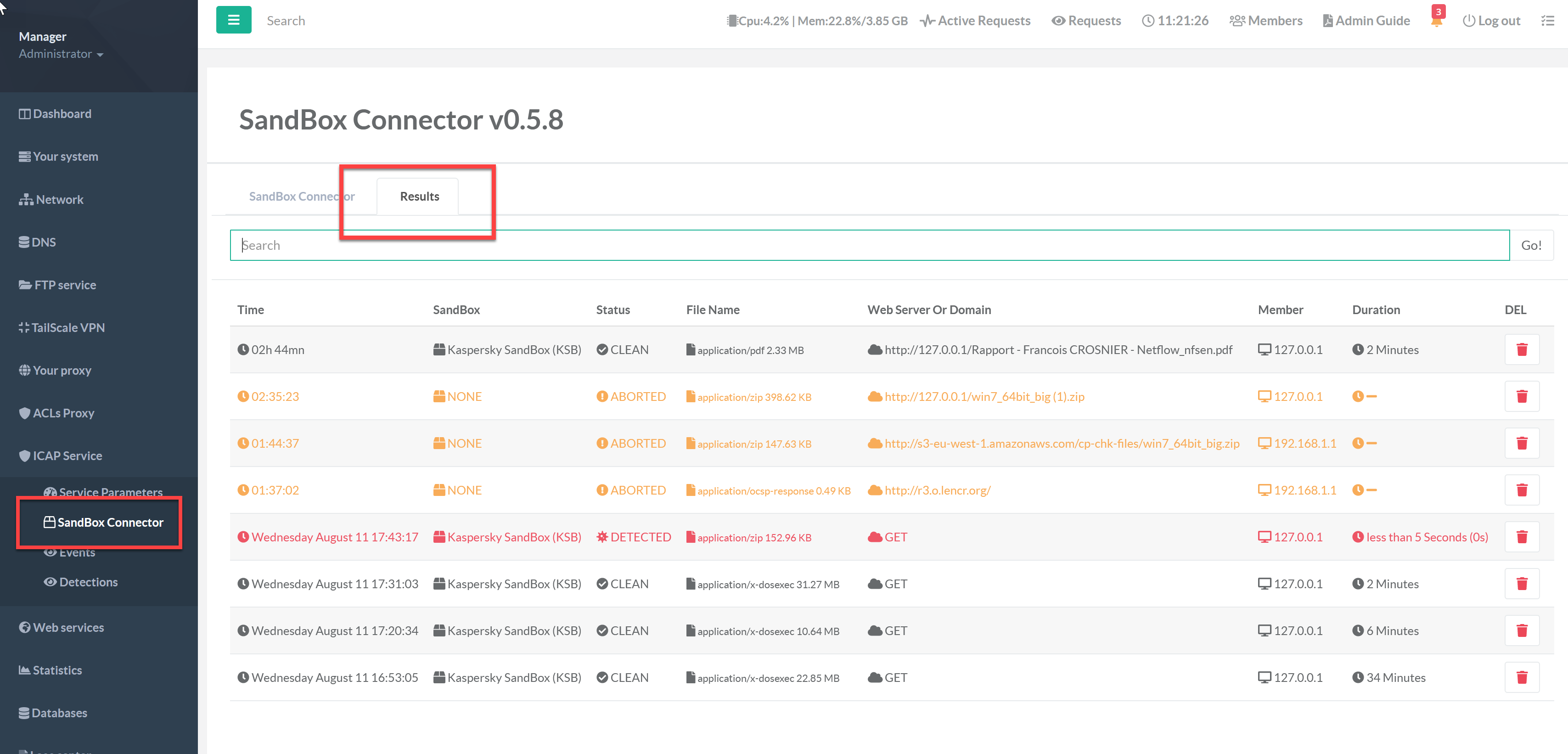Select the Results tab
This screenshot has height=754, width=1568.
pyautogui.click(x=419, y=196)
